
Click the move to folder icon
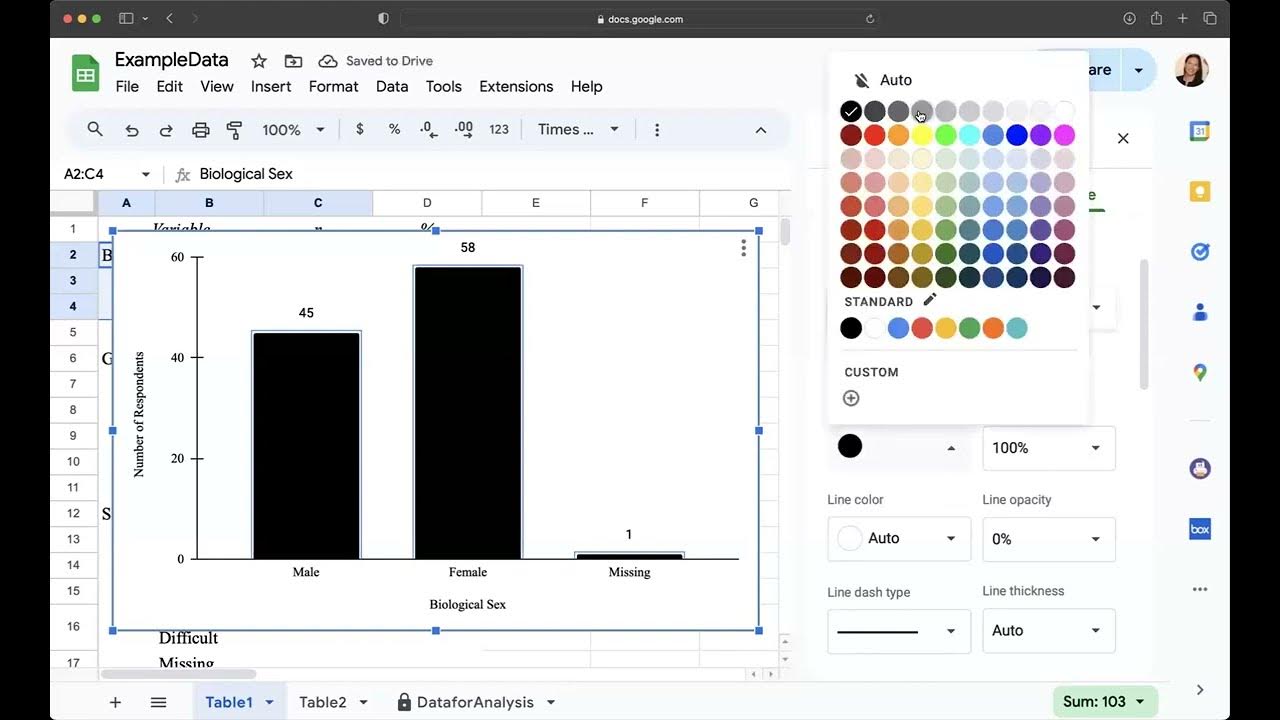pos(293,61)
